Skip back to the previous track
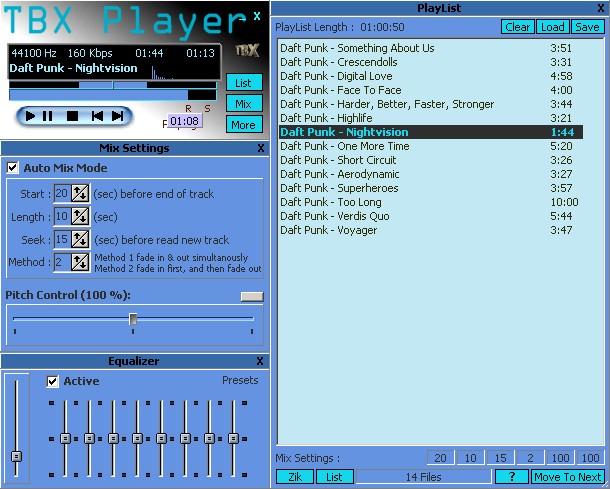The width and height of the screenshot is (610, 489). tap(97, 116)
